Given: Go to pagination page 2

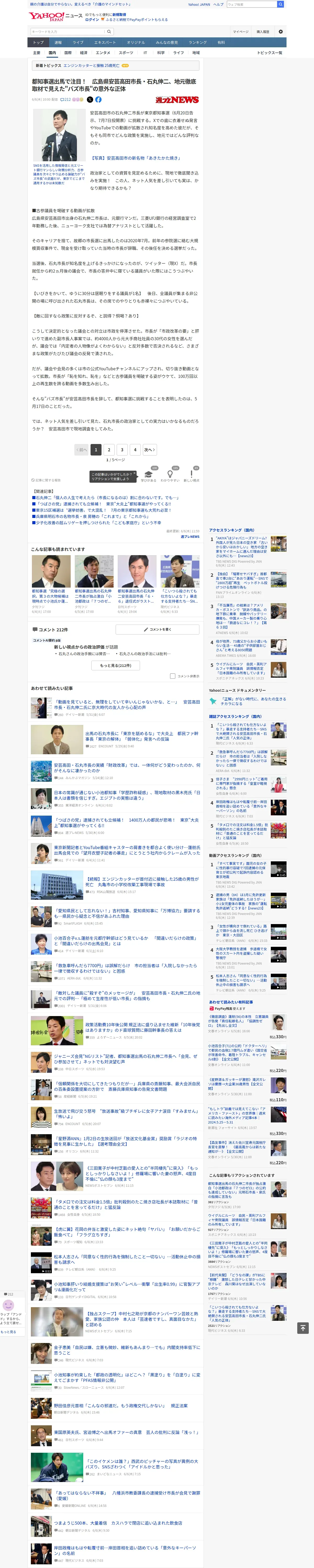Looking at the screenshot, I should coord(109,450).
